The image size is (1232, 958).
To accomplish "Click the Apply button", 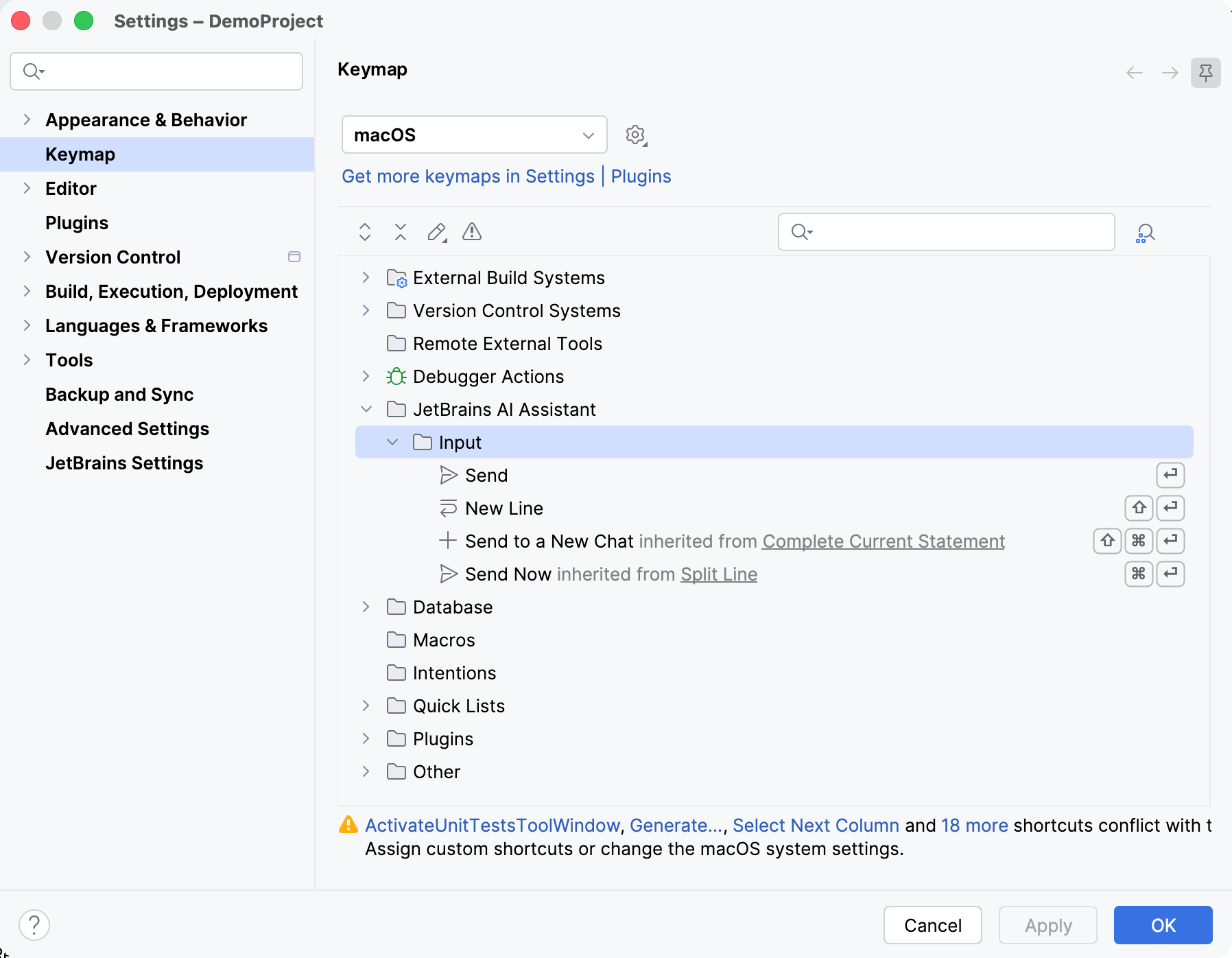I will [x=1048, y=925].
